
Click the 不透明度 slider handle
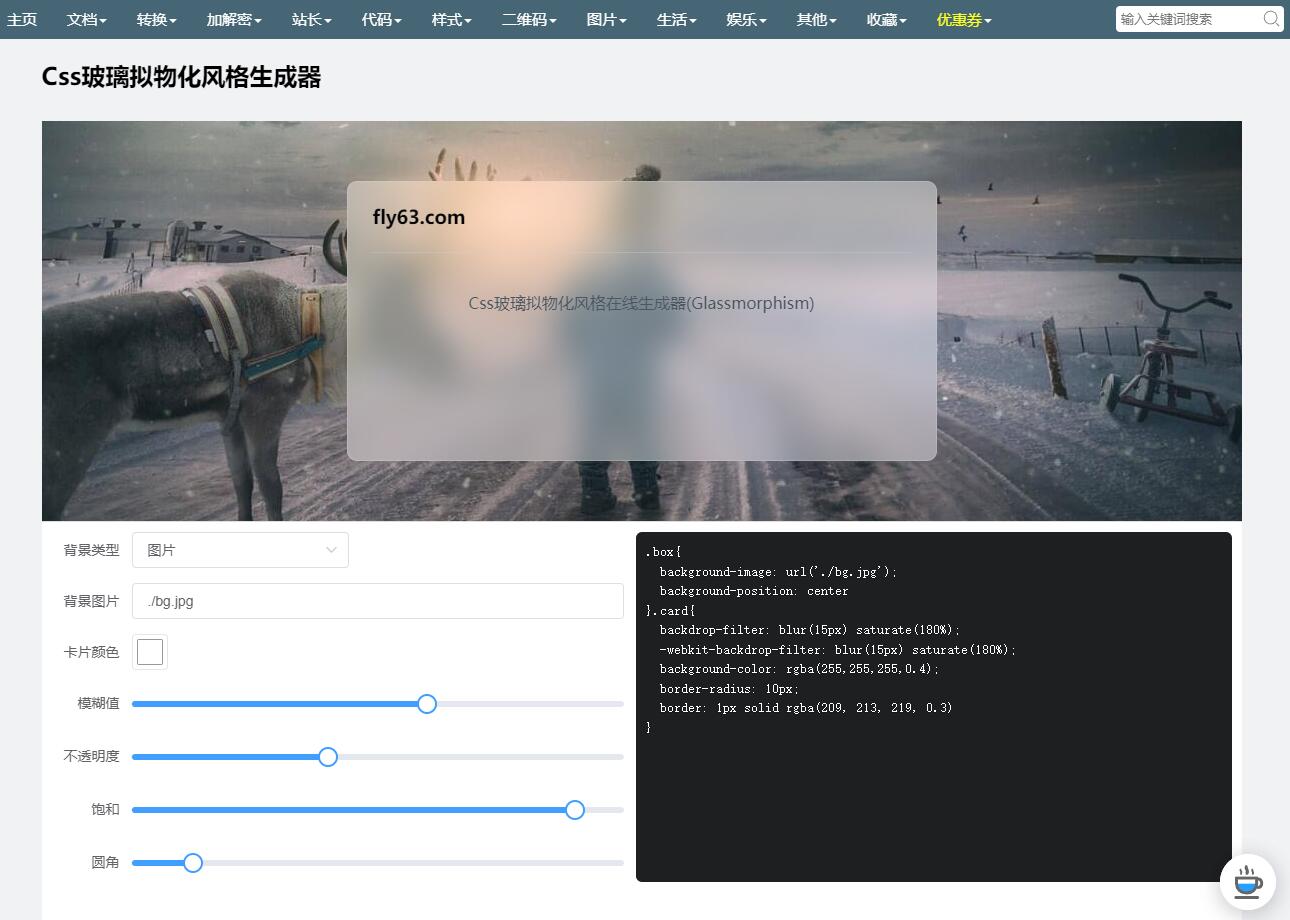click(327, 757)
